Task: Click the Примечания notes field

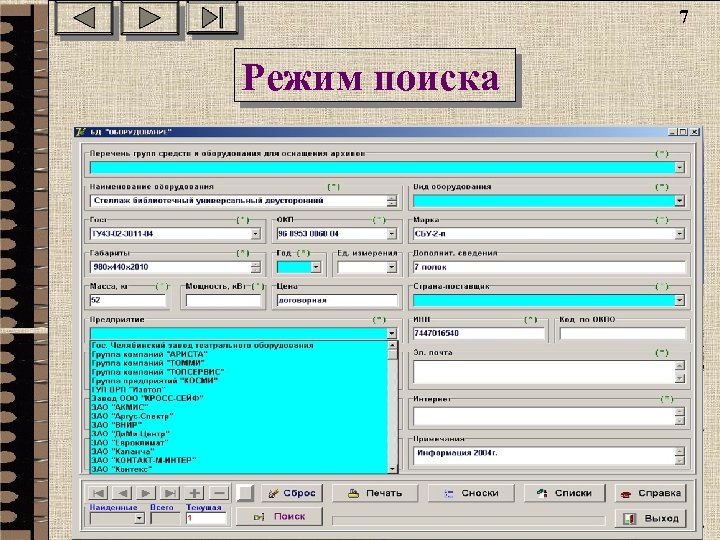Action: [x=544, y=456]
